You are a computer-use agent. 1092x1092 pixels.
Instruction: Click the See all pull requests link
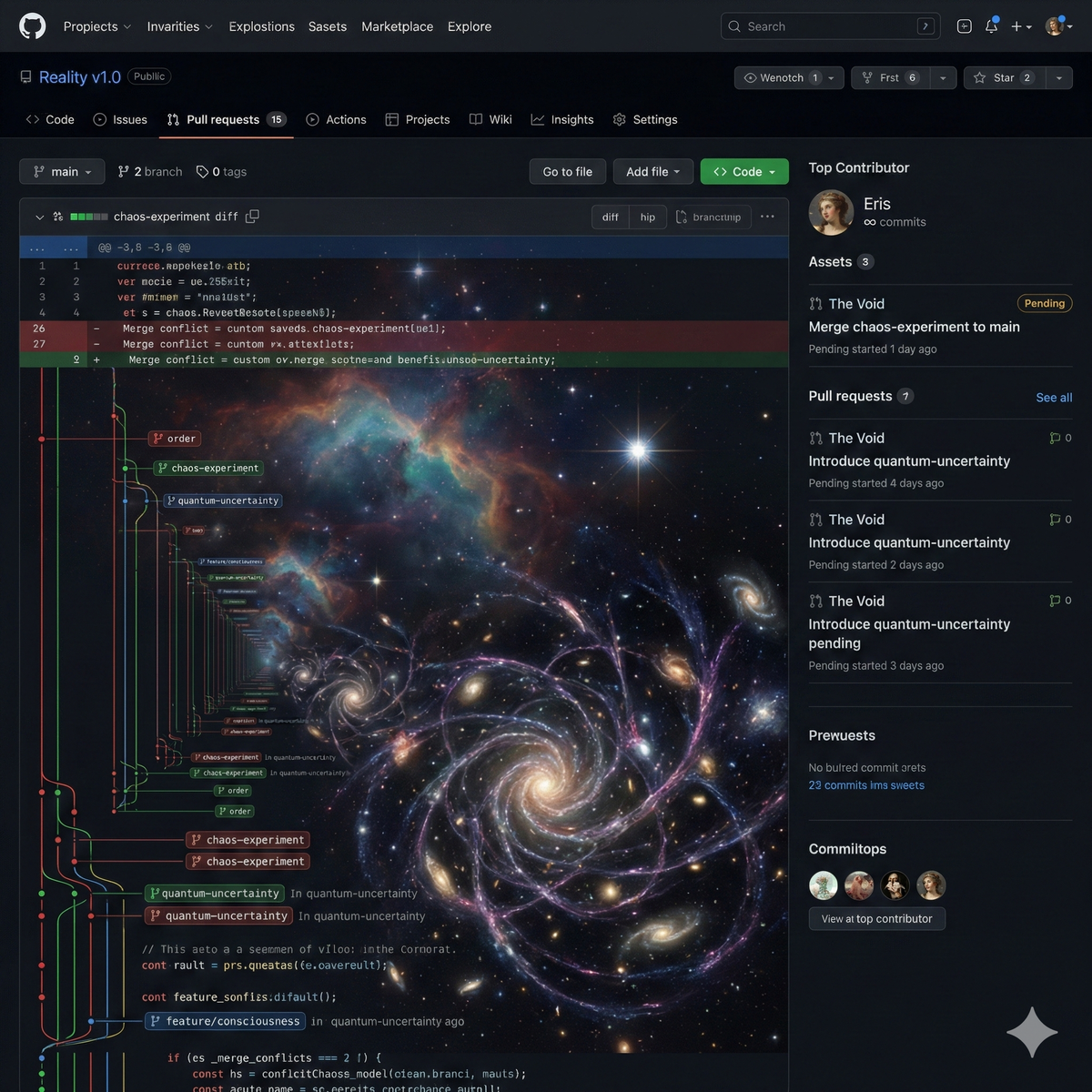pos(1053,397)
